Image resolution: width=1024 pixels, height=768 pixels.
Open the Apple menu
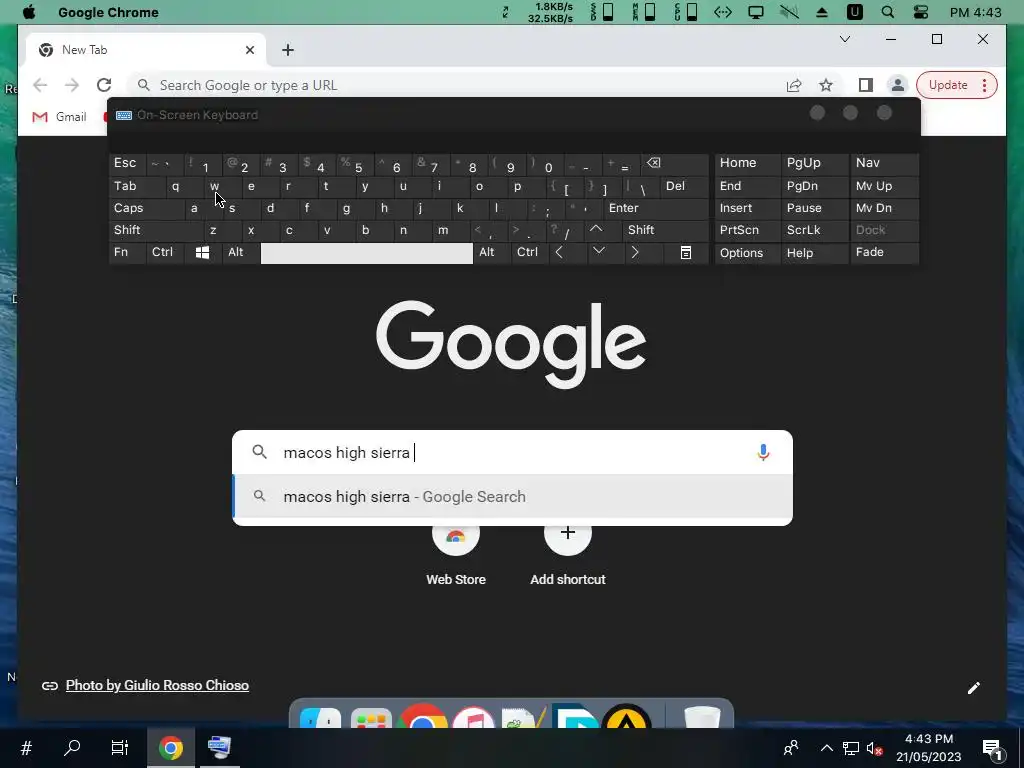29,12
